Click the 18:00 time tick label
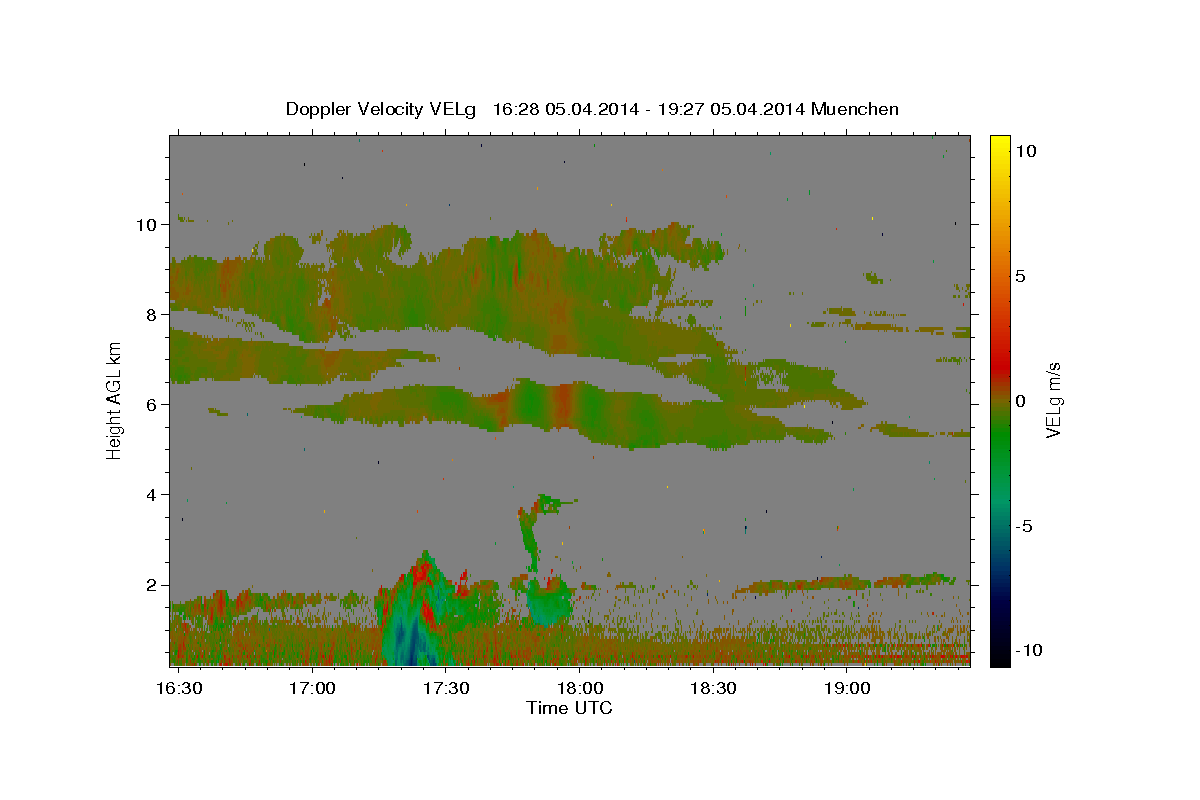This screenshot has width=1200, height=800. pos(579,689)
